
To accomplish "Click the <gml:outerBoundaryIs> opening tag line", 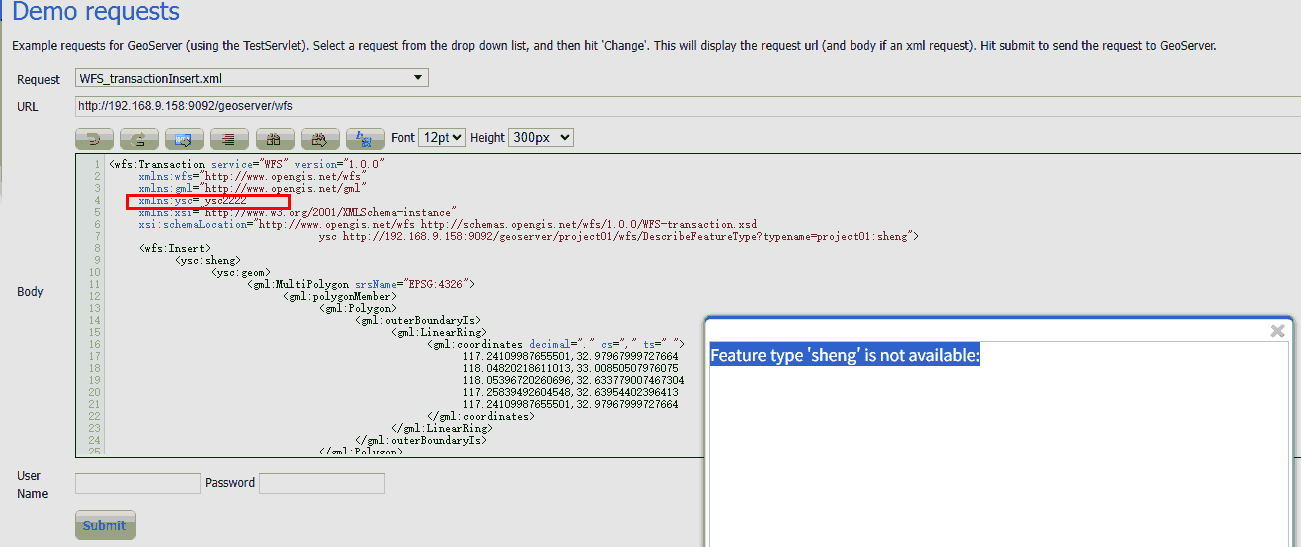I will coord(418,321).
